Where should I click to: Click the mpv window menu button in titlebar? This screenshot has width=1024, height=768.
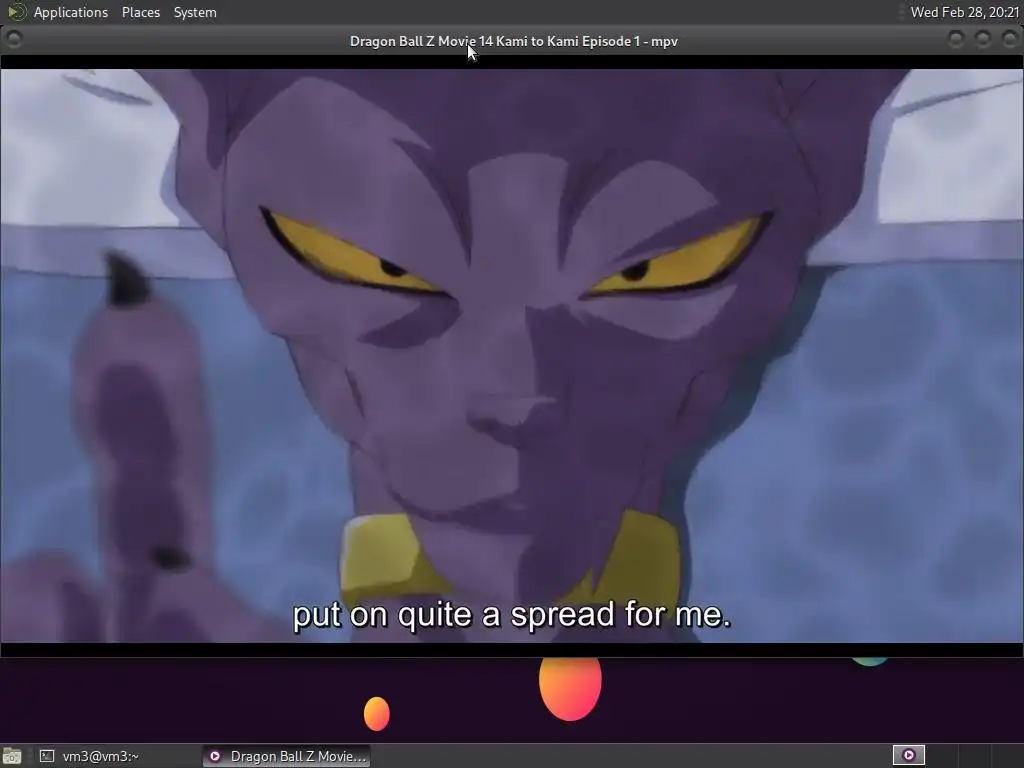point(13,39)
